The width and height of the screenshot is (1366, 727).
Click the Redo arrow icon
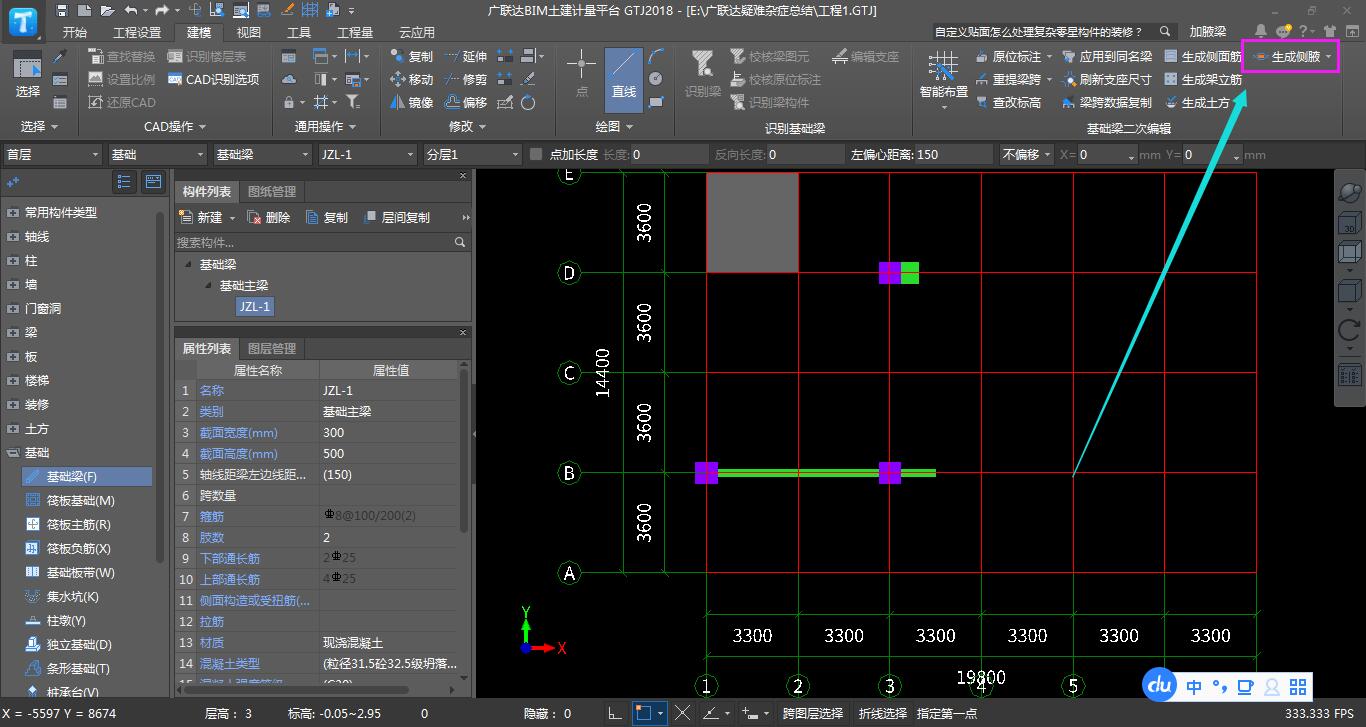pos(161,10)
